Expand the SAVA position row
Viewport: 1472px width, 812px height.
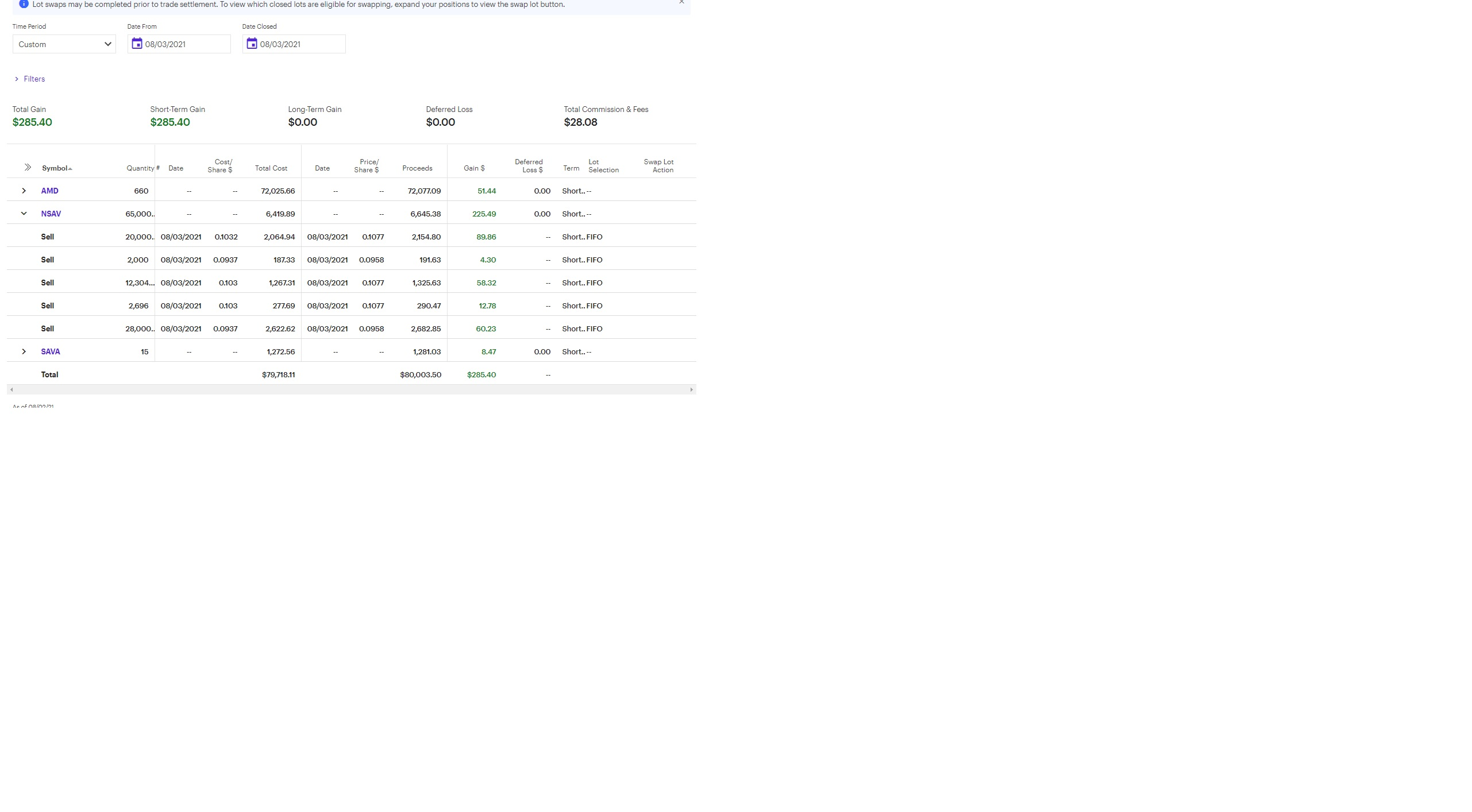[24, 351]
